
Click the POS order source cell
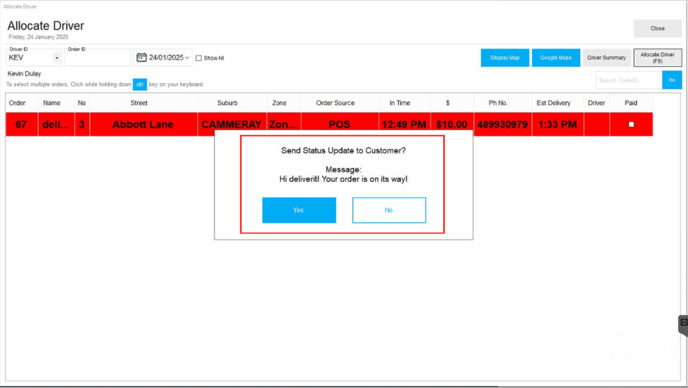(x=340, y=124)
